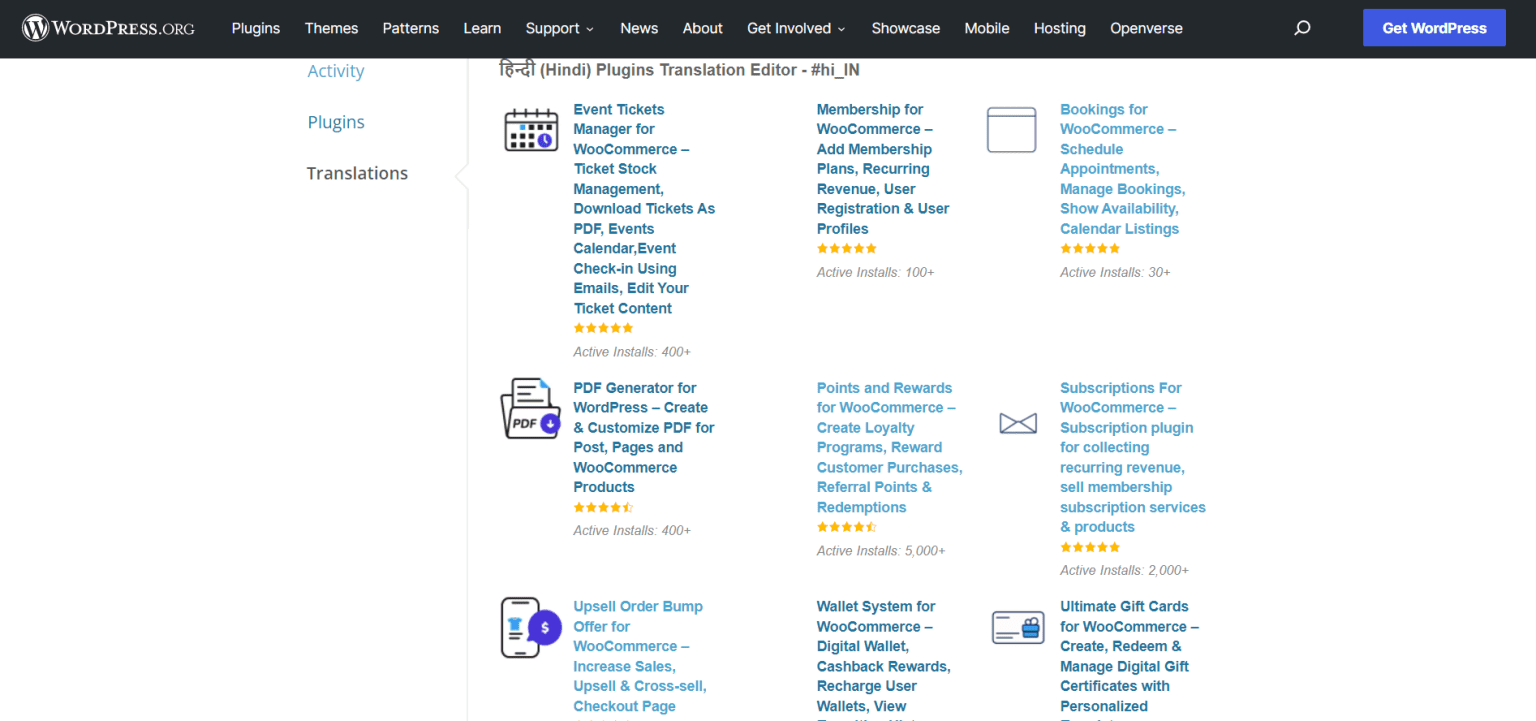The height and width of the screenshot is (721, 1536).
Task: Click the WordPress.org logo
Action: pyautogui.click(x=108, y=27)
